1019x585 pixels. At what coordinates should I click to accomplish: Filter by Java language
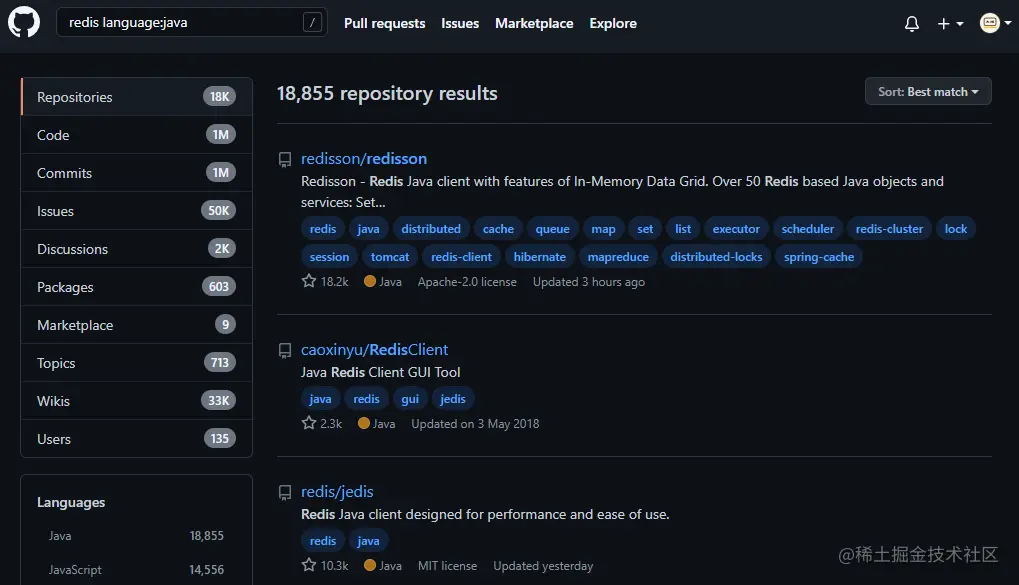(x=136, y=536)
